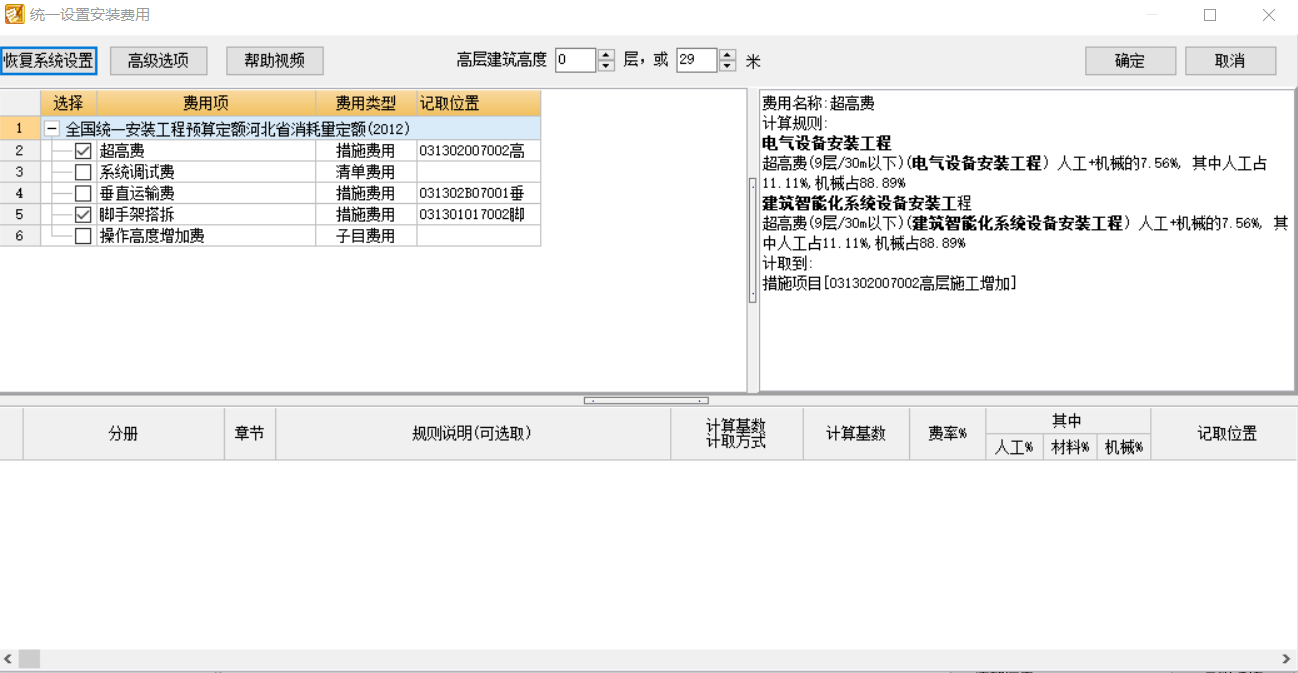The width and height of the screenshot is (1298, 673).
Task: Select the 脚手架搭拆 row label
Action: [136, 214]
